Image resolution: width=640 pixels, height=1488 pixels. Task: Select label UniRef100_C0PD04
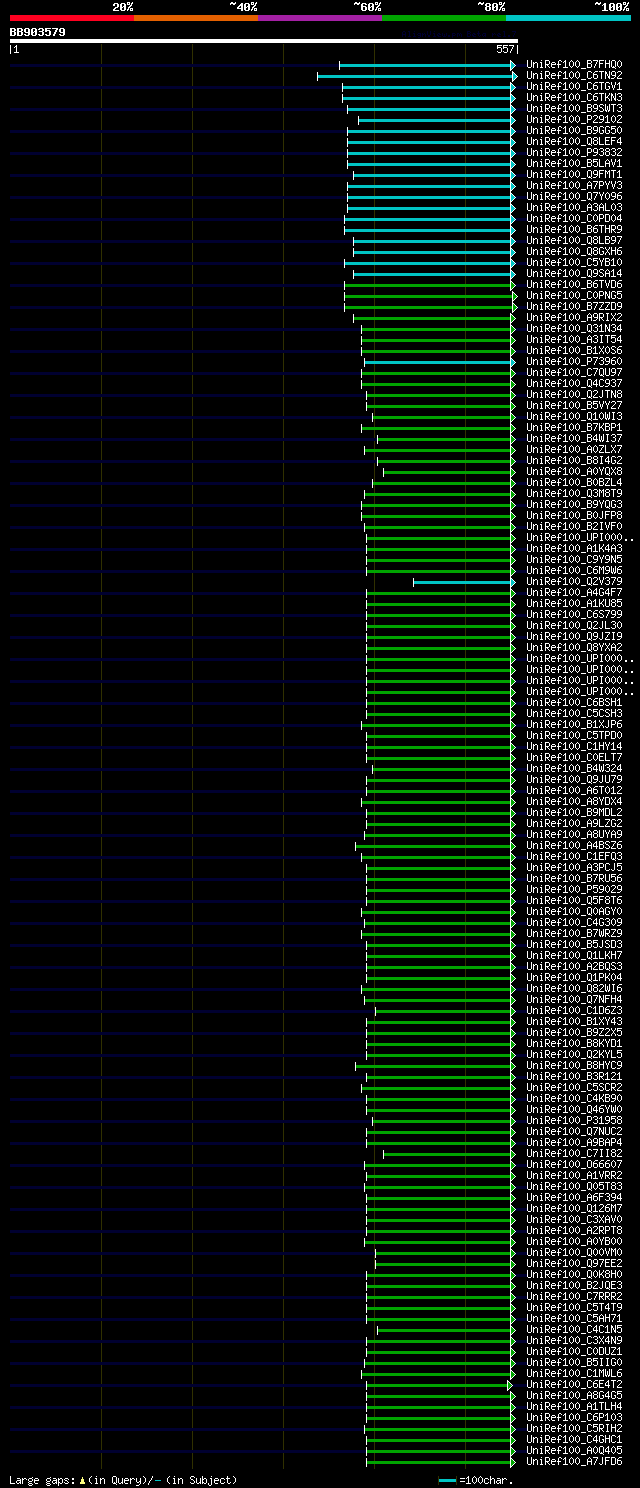[574, 218]
